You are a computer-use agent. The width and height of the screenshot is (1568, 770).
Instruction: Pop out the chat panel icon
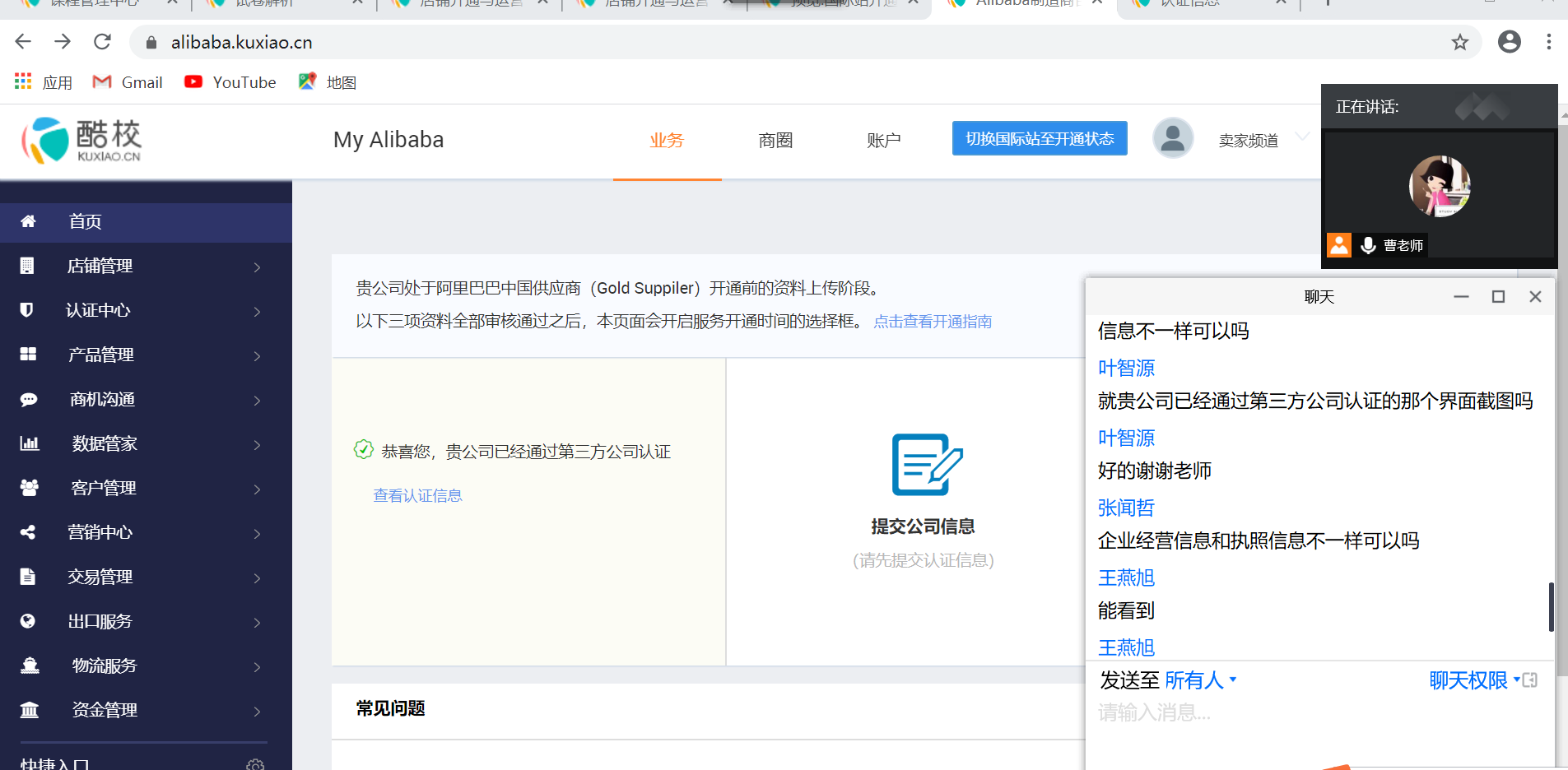[x=1530, y=680]
